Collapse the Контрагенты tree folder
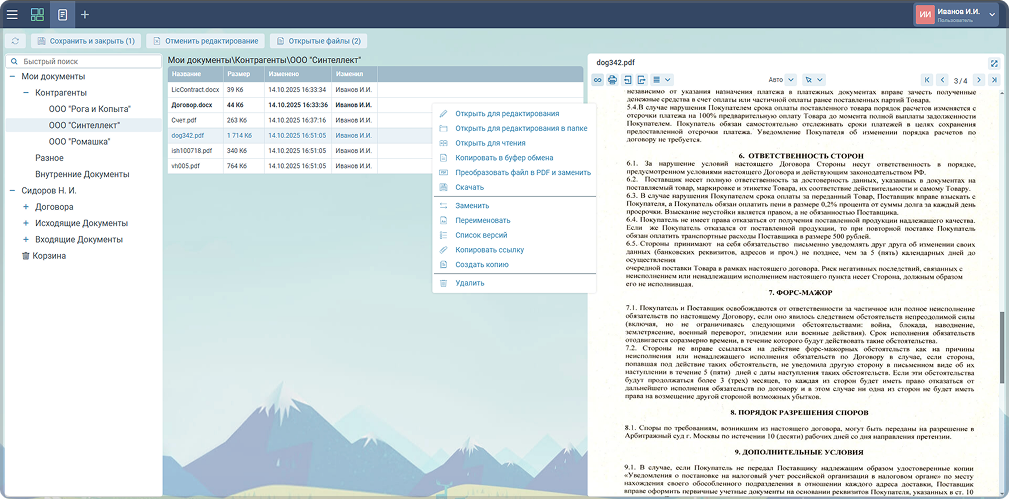The image size is (1009, 499). [25, 92]
